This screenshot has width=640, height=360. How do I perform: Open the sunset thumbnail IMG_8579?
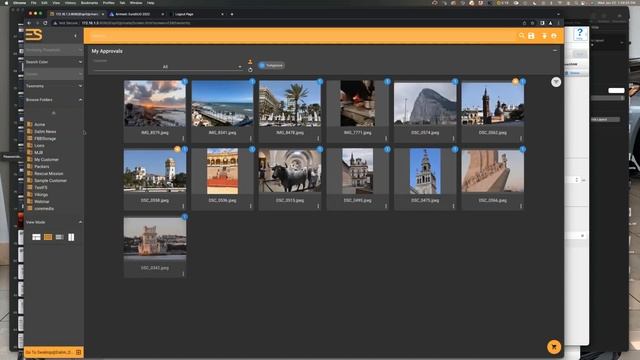point(155,103)
